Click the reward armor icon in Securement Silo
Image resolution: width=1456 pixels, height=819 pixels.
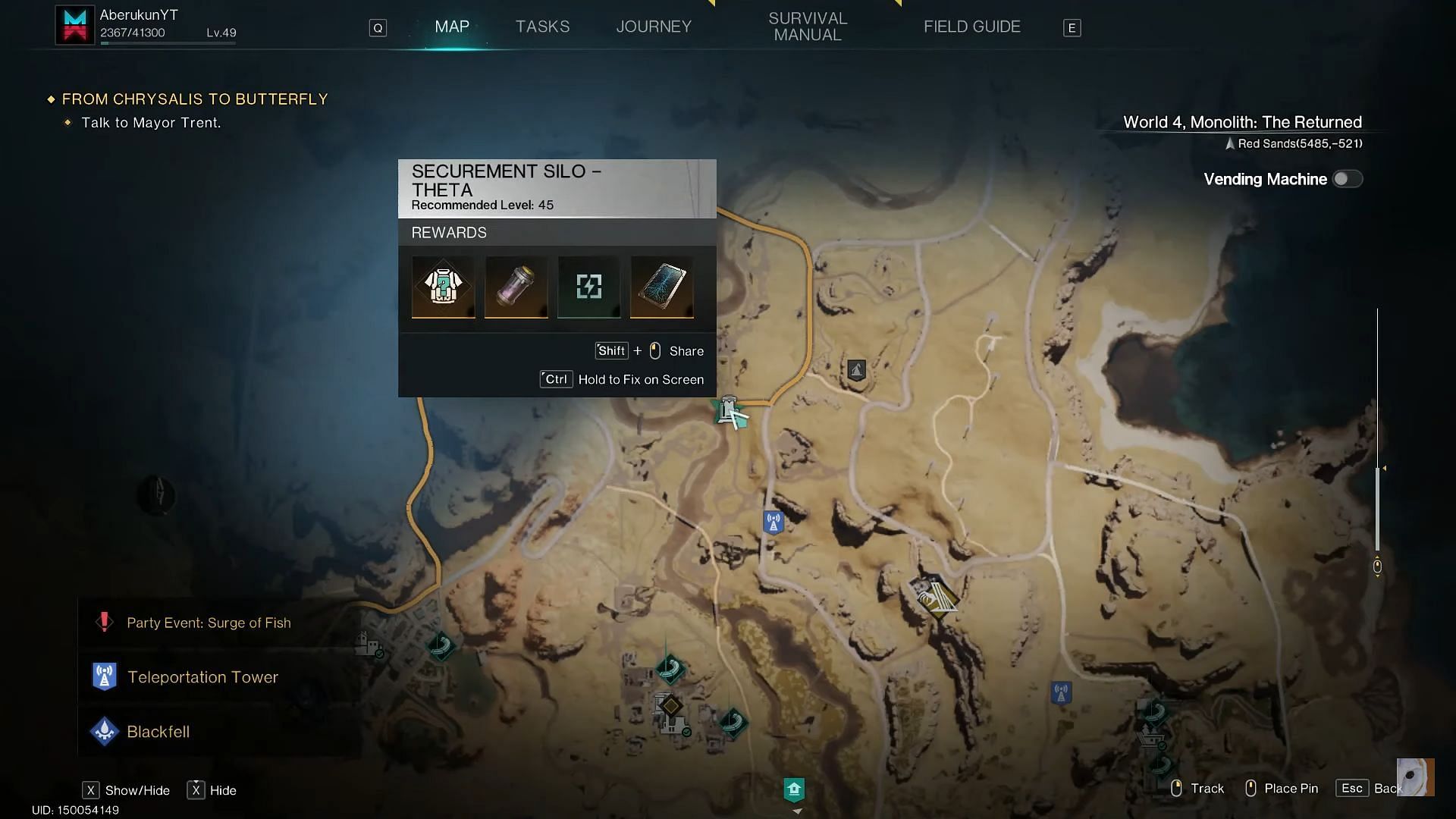442,287
